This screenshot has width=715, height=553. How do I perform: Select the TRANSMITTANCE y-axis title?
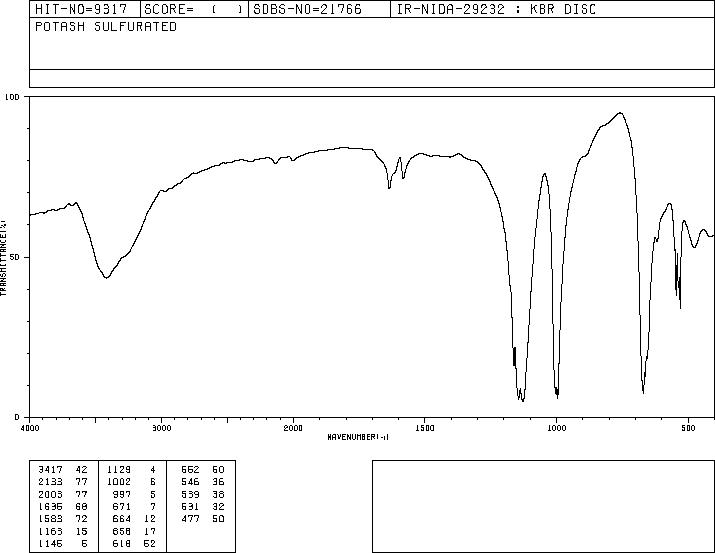point(3,257)
